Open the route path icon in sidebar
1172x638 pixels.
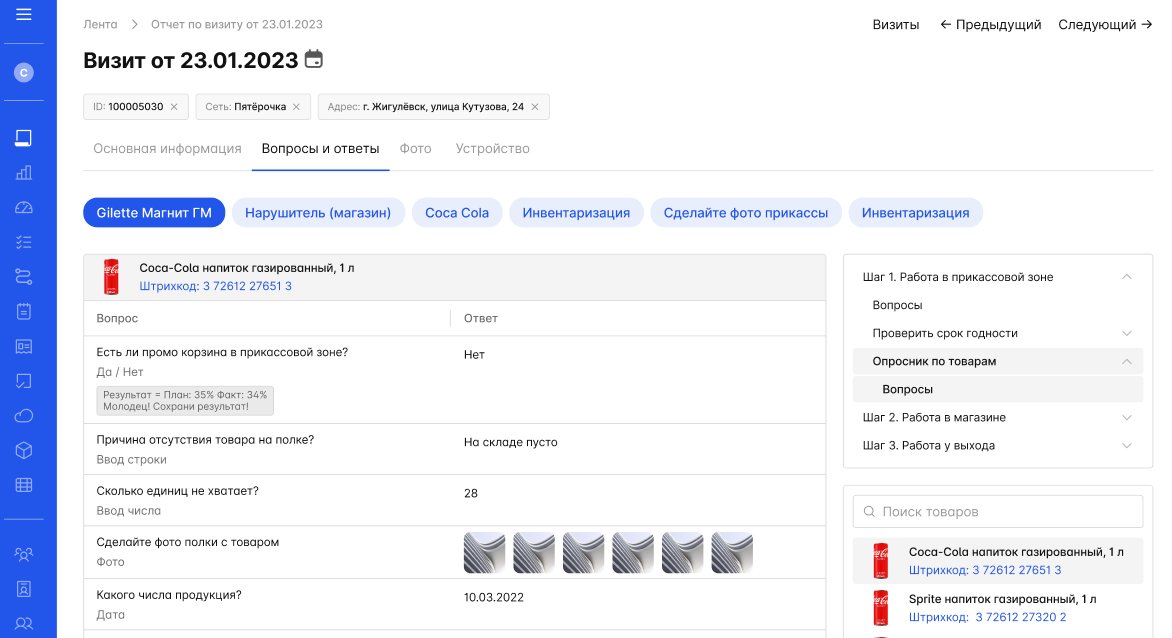click(24, 277)
